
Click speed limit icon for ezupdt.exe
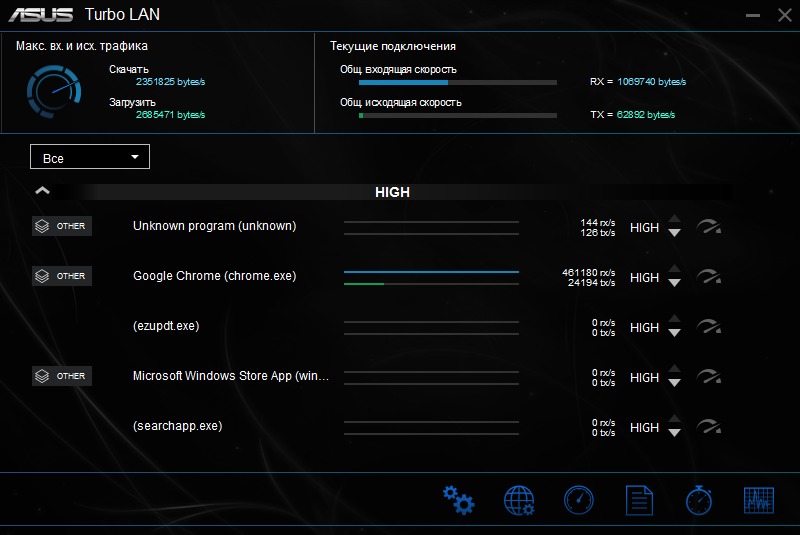click(x=709, y=326)
